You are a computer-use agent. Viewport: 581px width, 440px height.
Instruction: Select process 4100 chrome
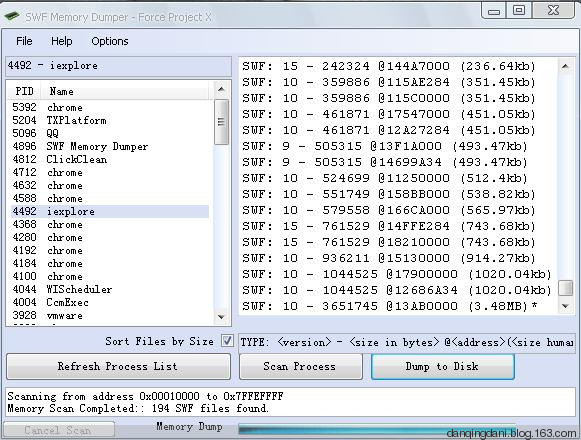point(110,276)
